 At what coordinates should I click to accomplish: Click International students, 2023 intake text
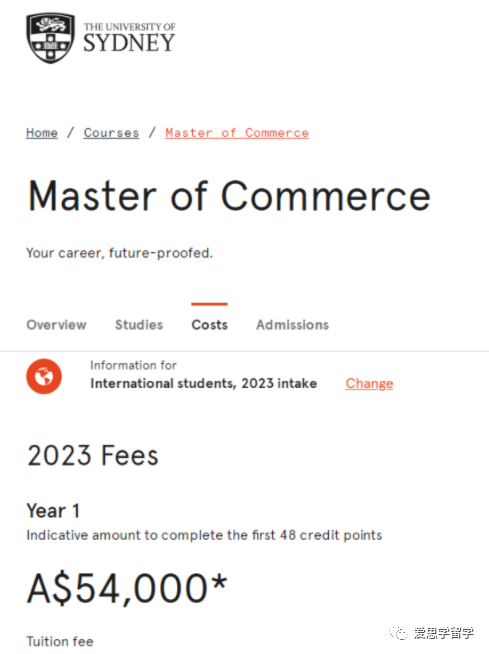tap(204, 384)
